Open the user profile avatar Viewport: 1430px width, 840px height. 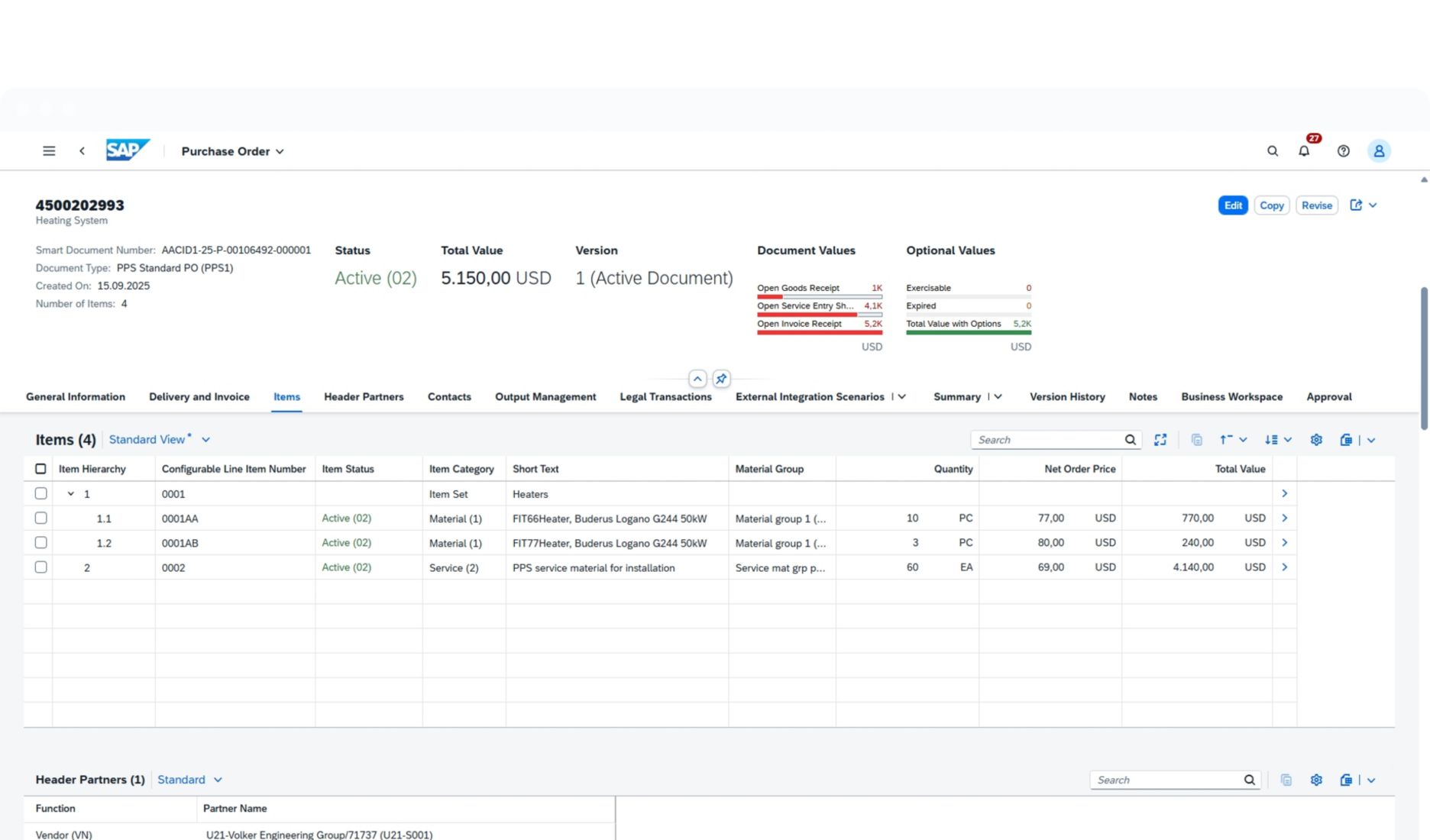click(x=1379, y=150)
